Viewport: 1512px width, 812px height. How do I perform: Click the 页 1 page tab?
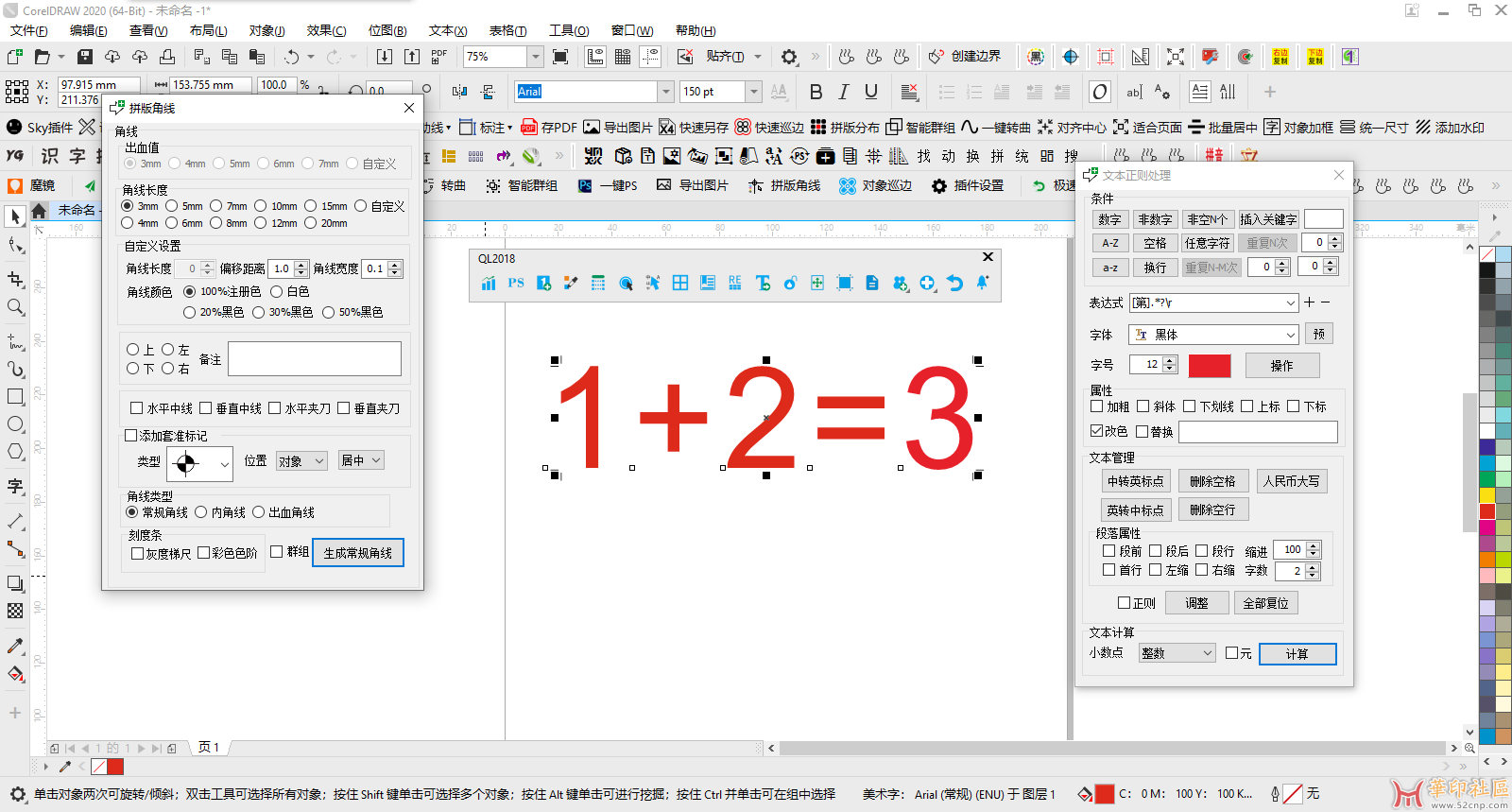[x=209, y=748]
